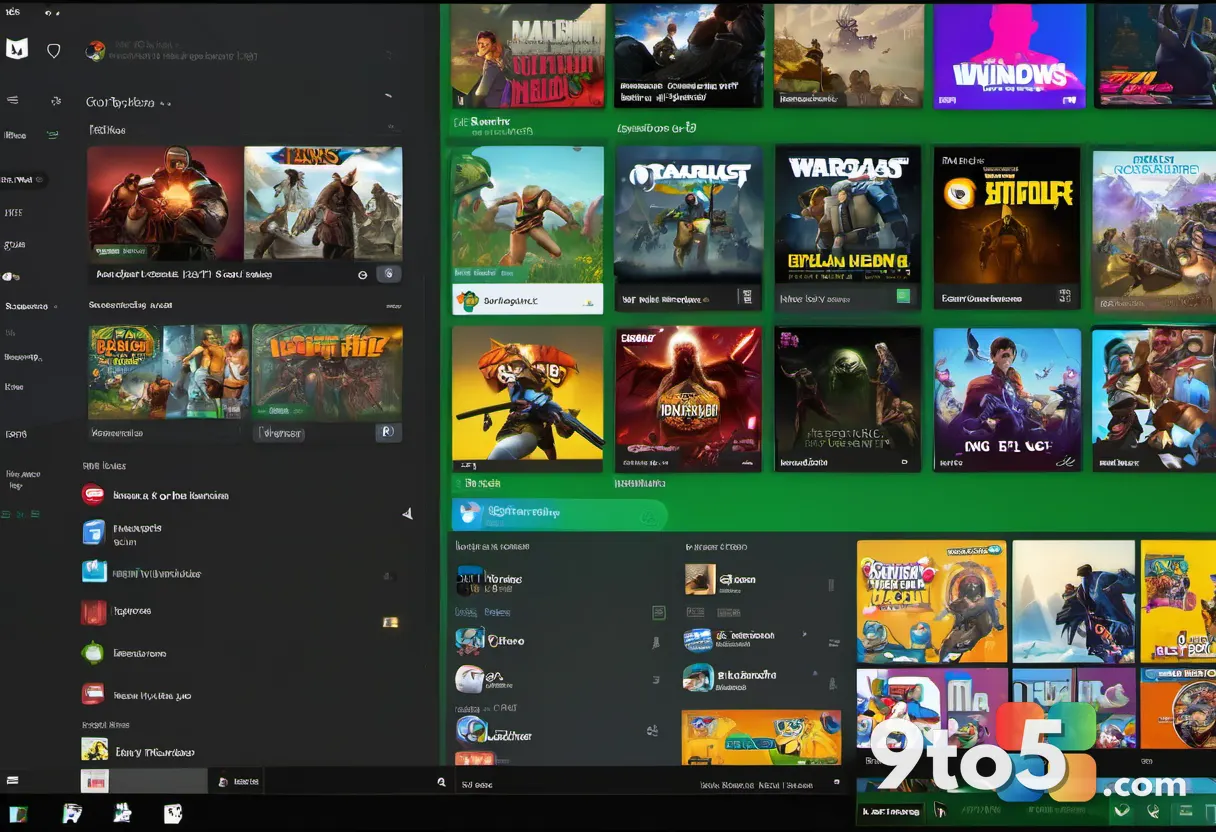Open the yellow cartoon tile at bottom right
The image size is (1216, 832).
click(x=1178, y=601)
